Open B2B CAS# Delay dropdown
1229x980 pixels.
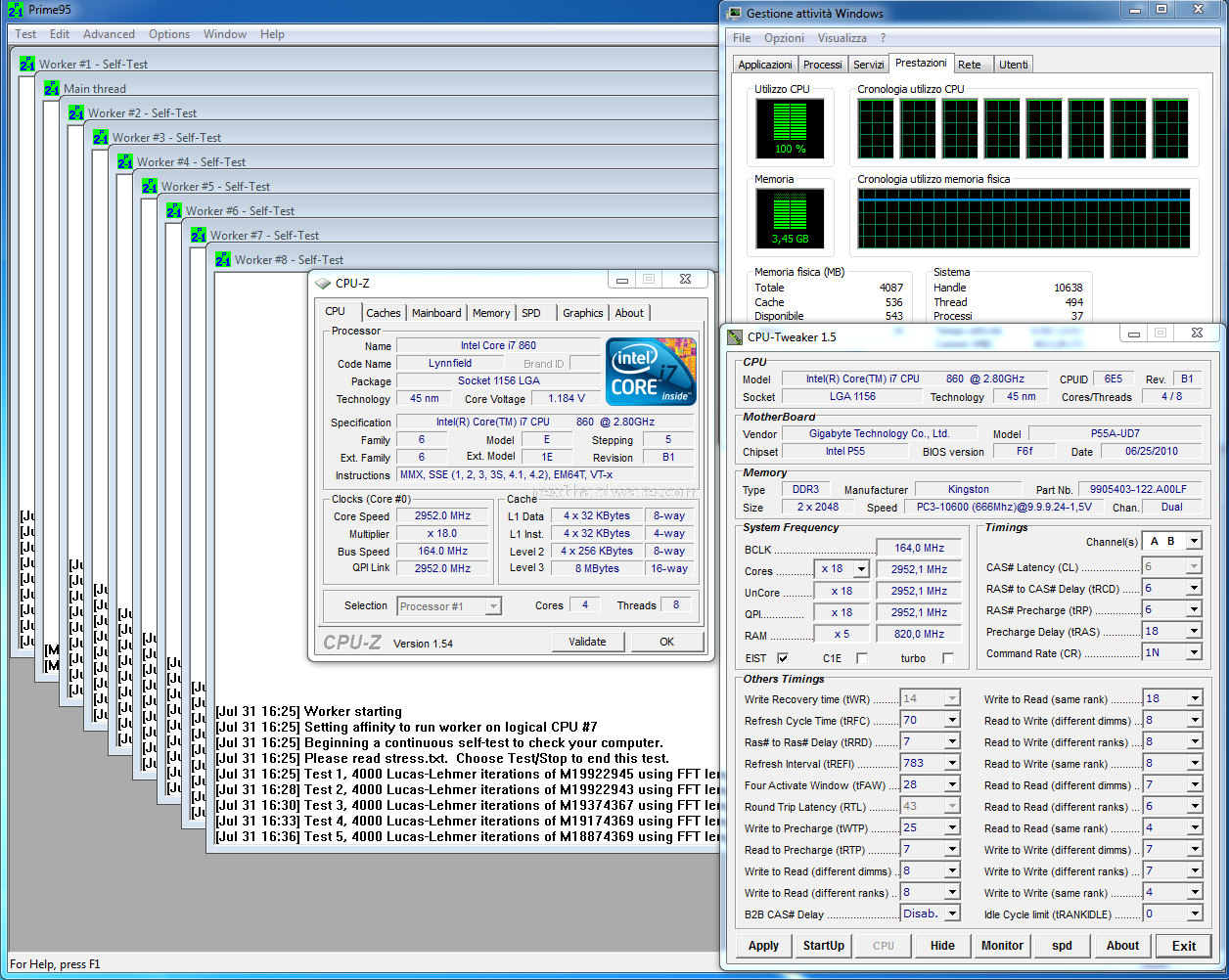point(952,914)
